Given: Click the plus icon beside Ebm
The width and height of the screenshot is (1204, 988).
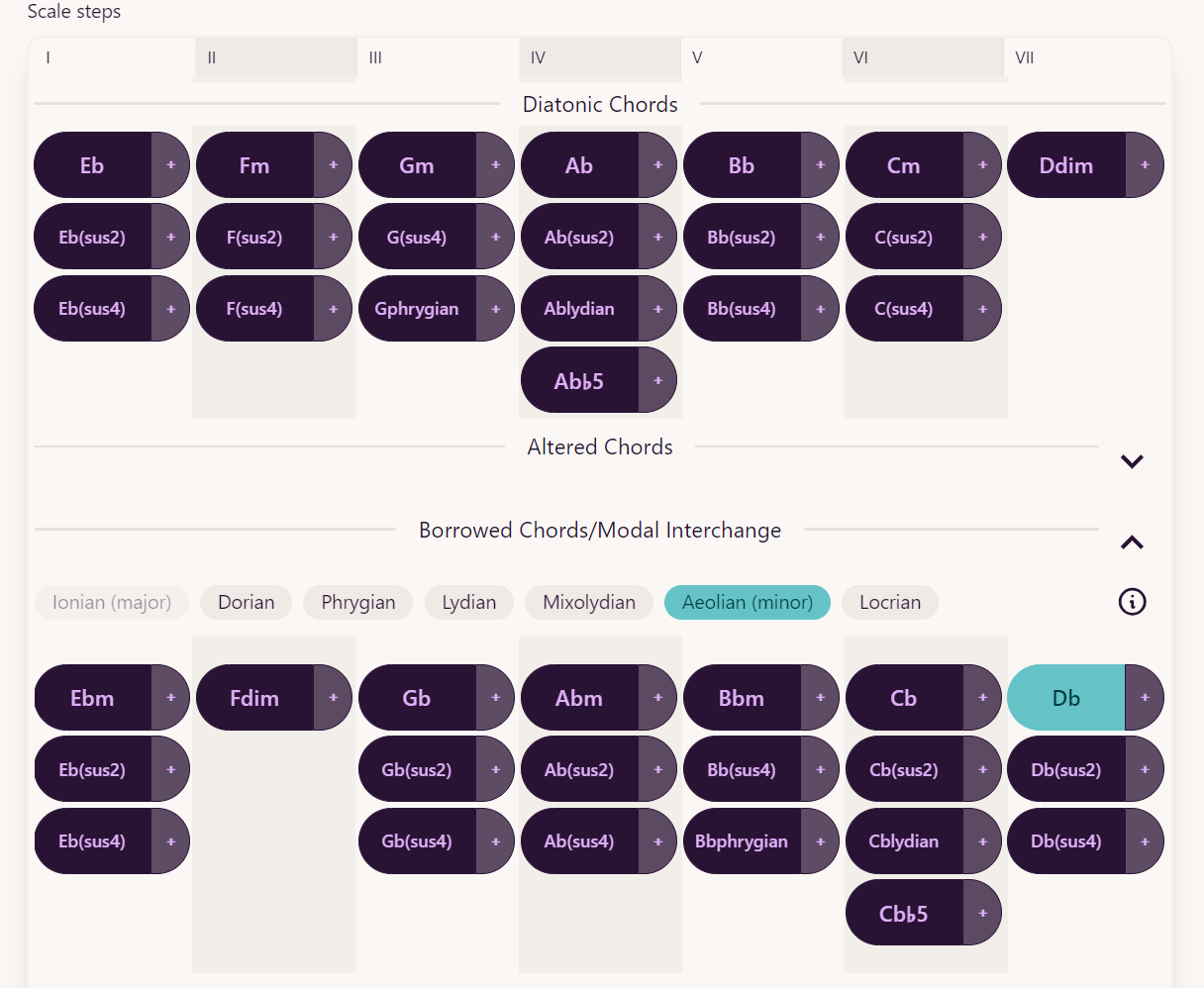Looking at the screenshot, I should (x=170, y=698).
